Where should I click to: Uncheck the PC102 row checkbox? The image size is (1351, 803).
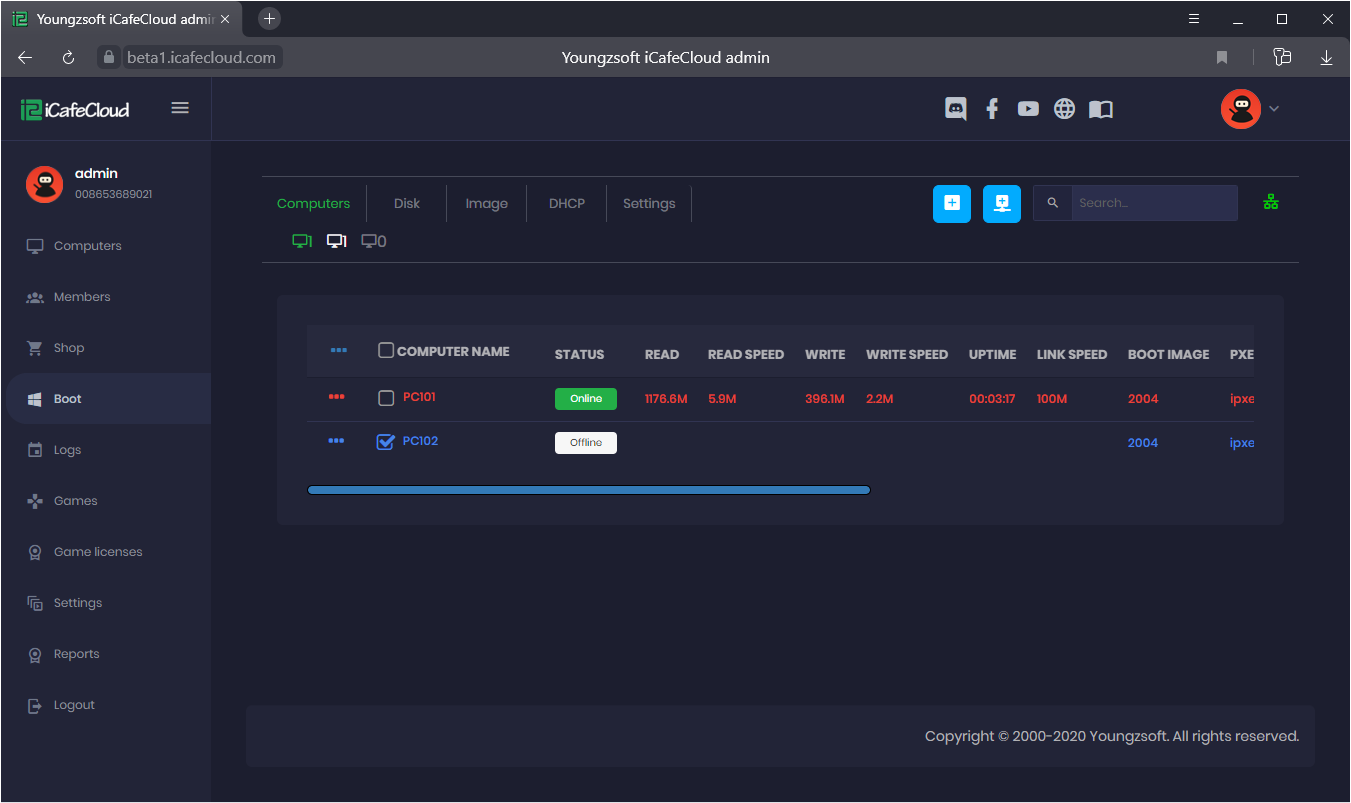click(x=385, y=441)
